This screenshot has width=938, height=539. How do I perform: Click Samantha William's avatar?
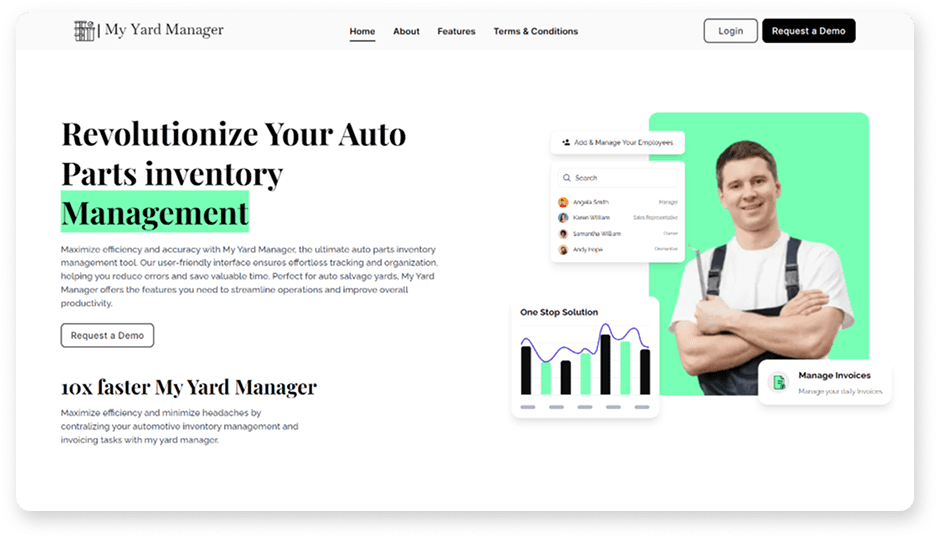pyautogui.click(x=563, y=234)
